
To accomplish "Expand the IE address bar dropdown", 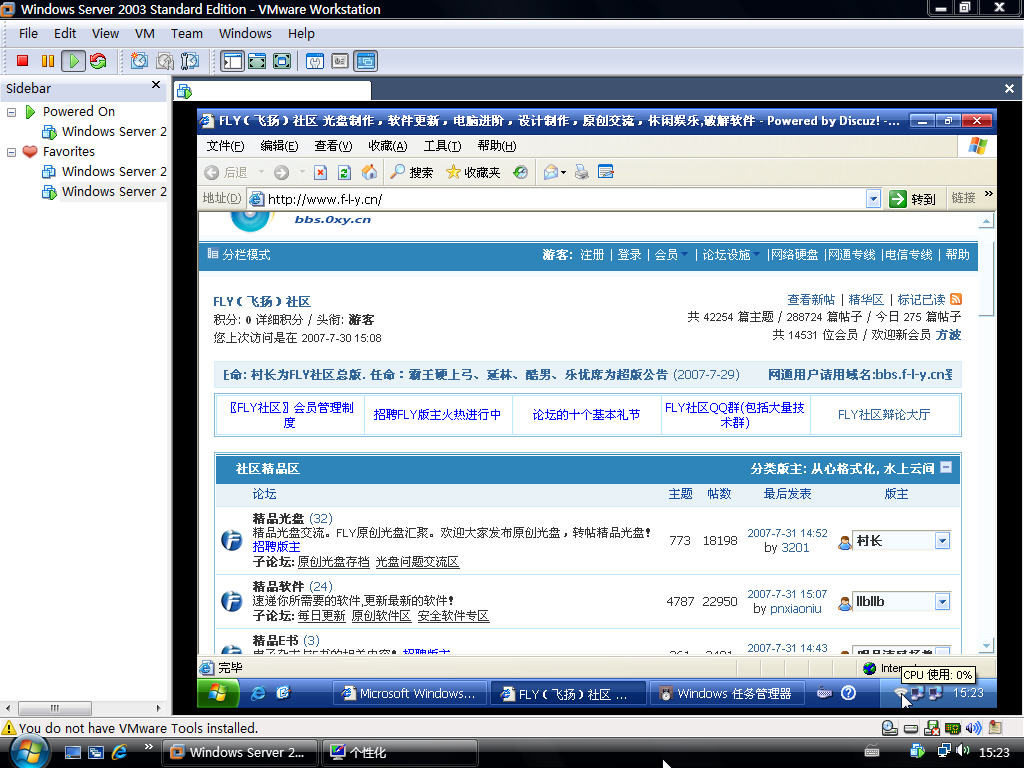I will point(873,199).
